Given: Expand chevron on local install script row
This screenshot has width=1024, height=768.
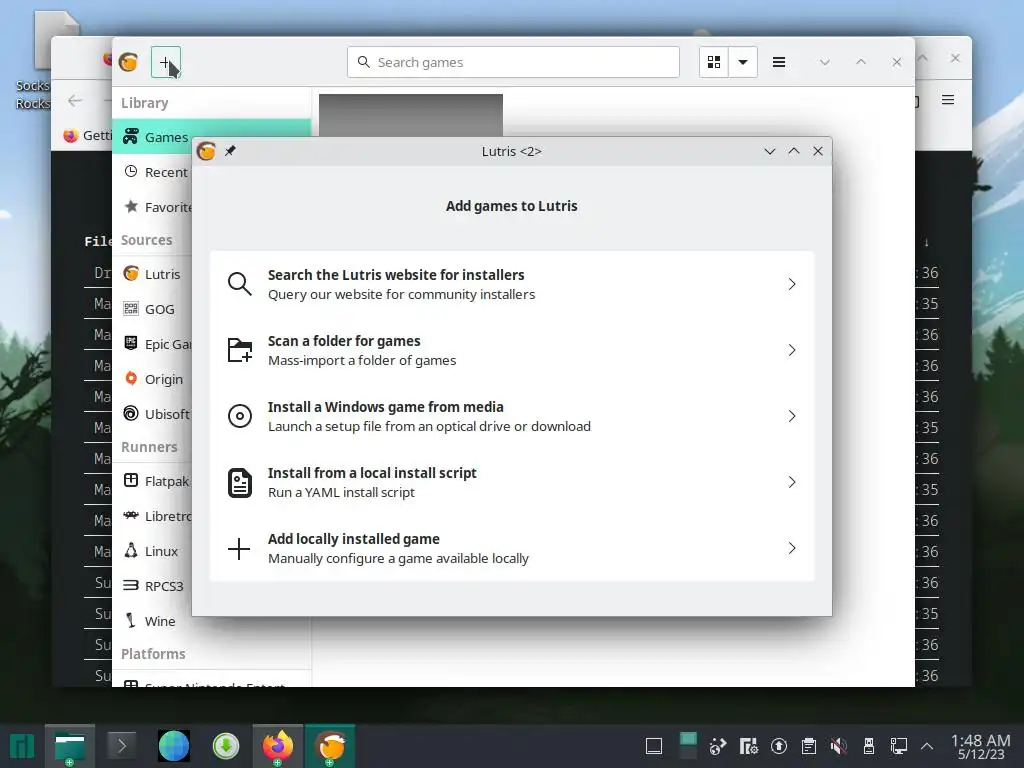Looking at the screenshot, I should (792, 482).
